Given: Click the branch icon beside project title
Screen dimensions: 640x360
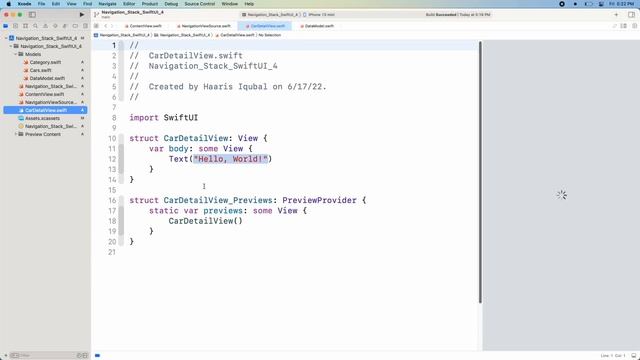Looking at the screenshot, I should click(96, 15).
